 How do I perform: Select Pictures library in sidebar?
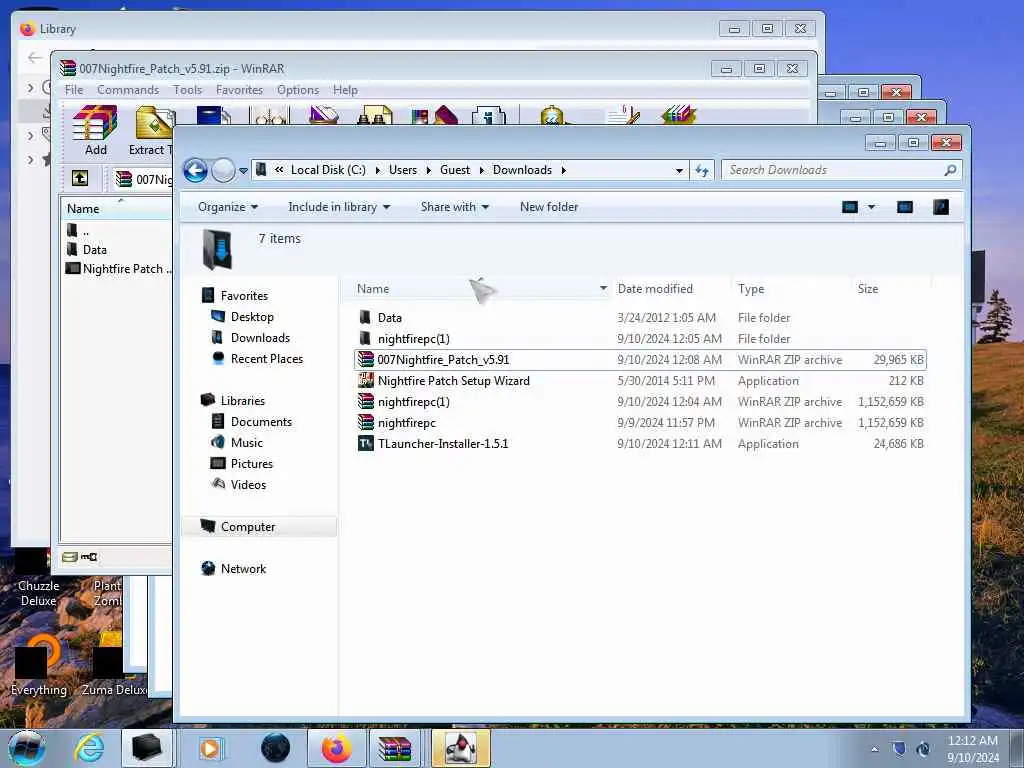click(251, 464)
